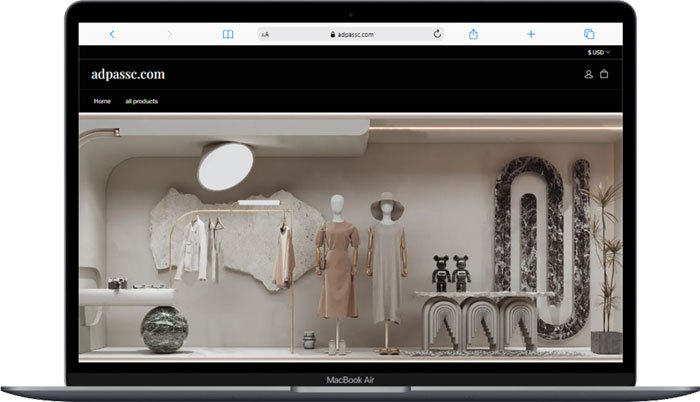Reload the page with the refresh icon

pyautogui.click(x=437, y=34)
